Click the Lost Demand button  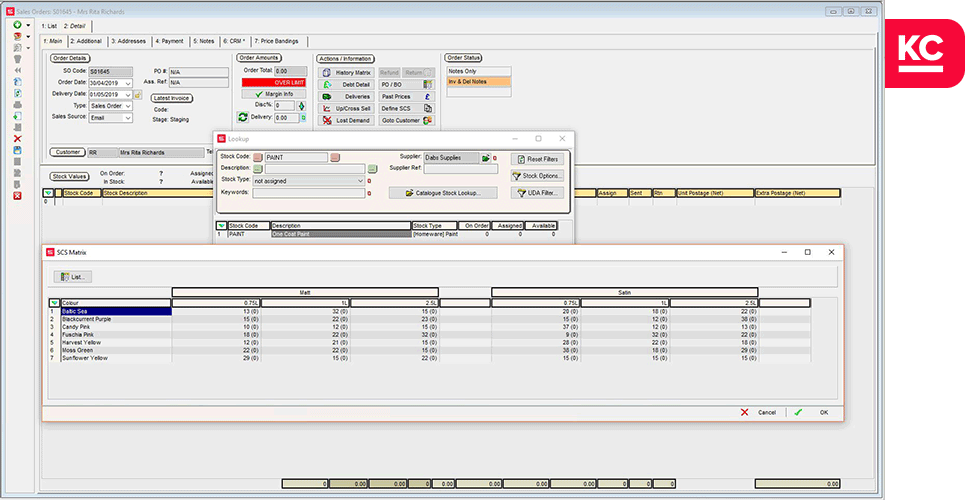point(346,121)
